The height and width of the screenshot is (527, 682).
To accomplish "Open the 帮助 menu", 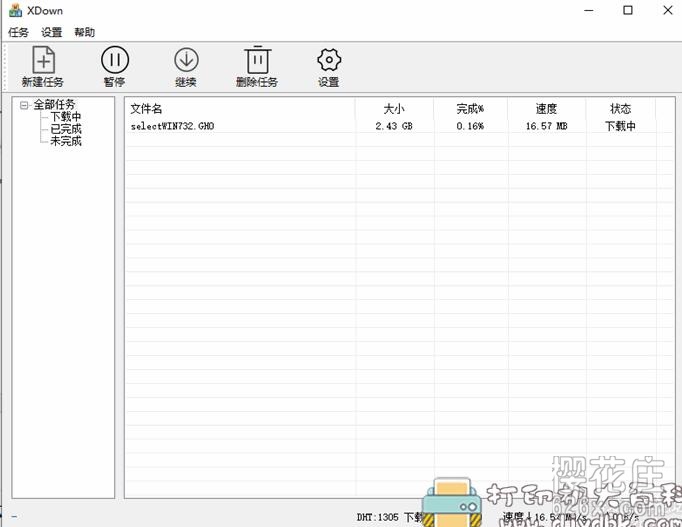I will [84, 32].
